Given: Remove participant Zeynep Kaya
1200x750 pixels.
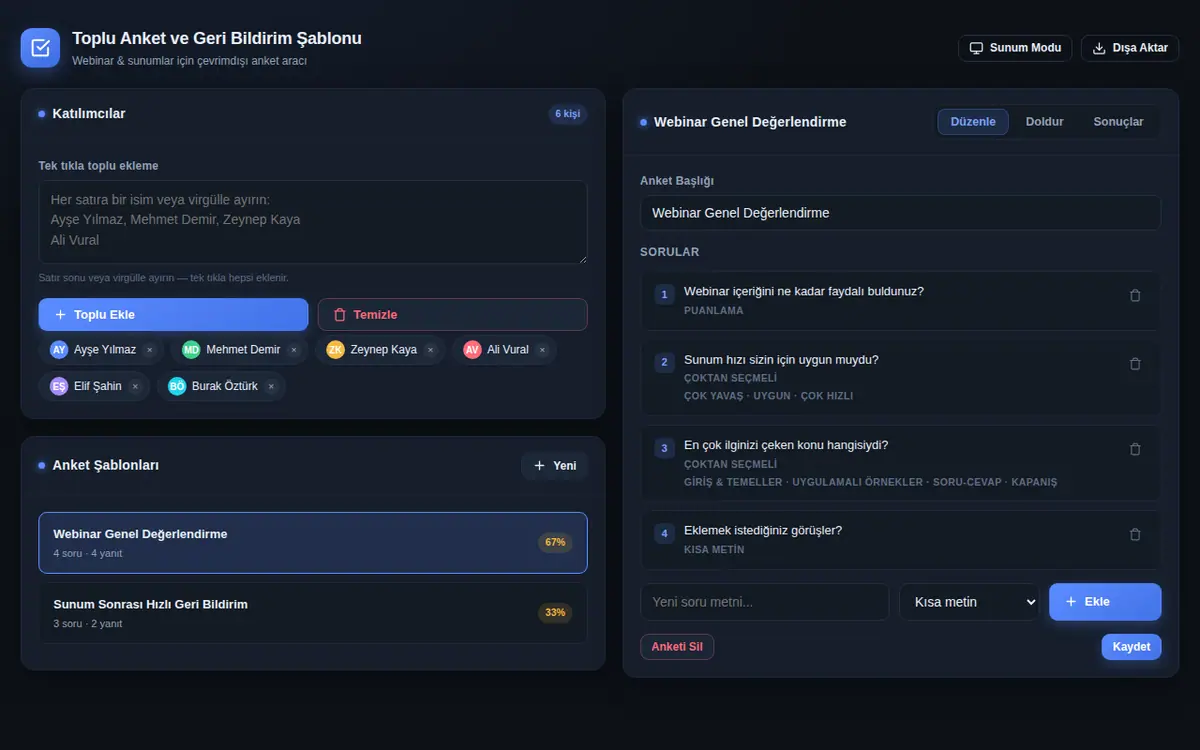Looking at the screenshot, I should tap(430, 350).
